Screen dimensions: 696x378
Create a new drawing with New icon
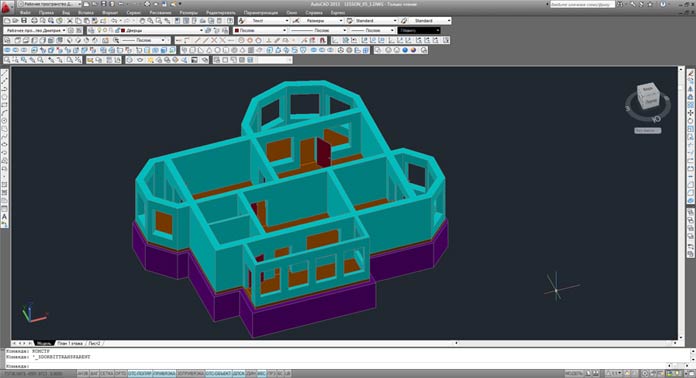[7, 21]
